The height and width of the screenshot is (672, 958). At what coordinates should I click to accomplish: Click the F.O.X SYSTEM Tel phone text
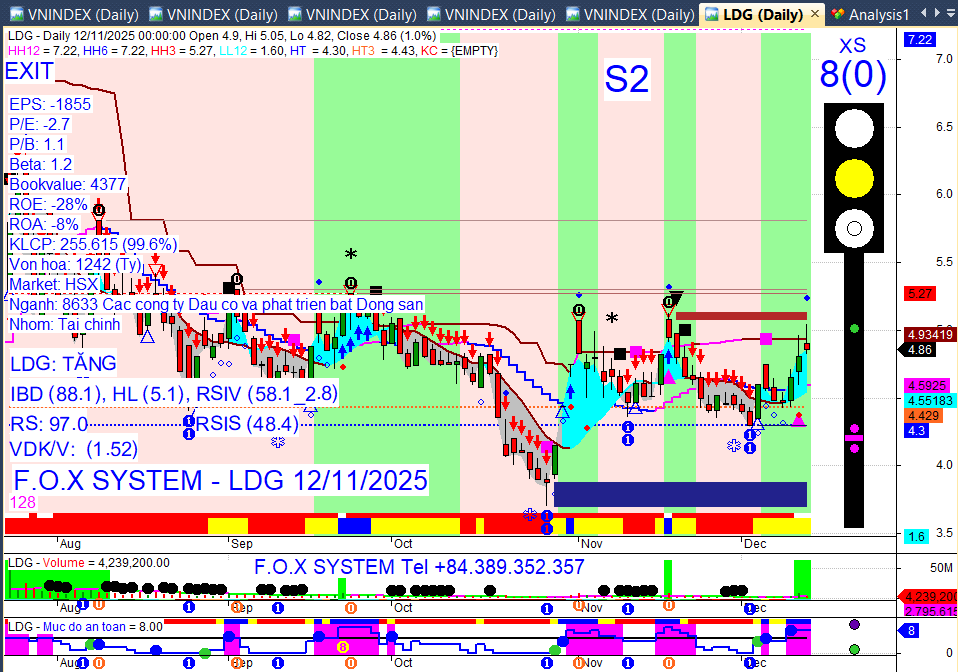[419, 567]
